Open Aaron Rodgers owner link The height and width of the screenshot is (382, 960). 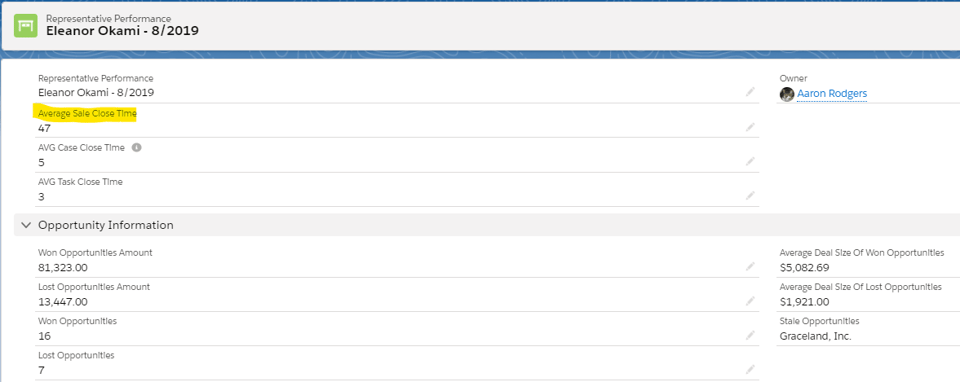[831, 94]
